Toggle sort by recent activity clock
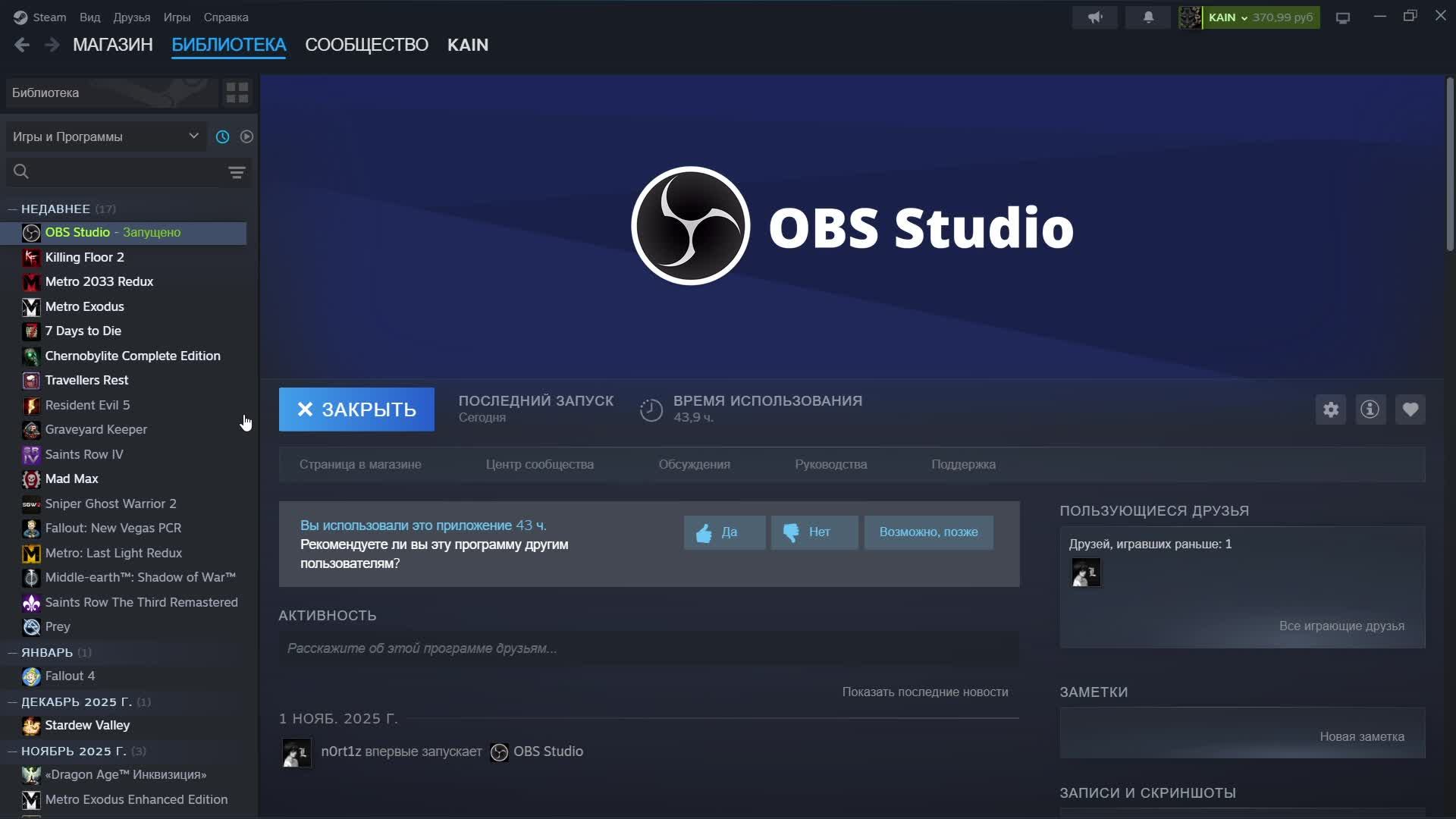Image resolution: width=1456 pixels, height=819 pixels. (222, 136)
